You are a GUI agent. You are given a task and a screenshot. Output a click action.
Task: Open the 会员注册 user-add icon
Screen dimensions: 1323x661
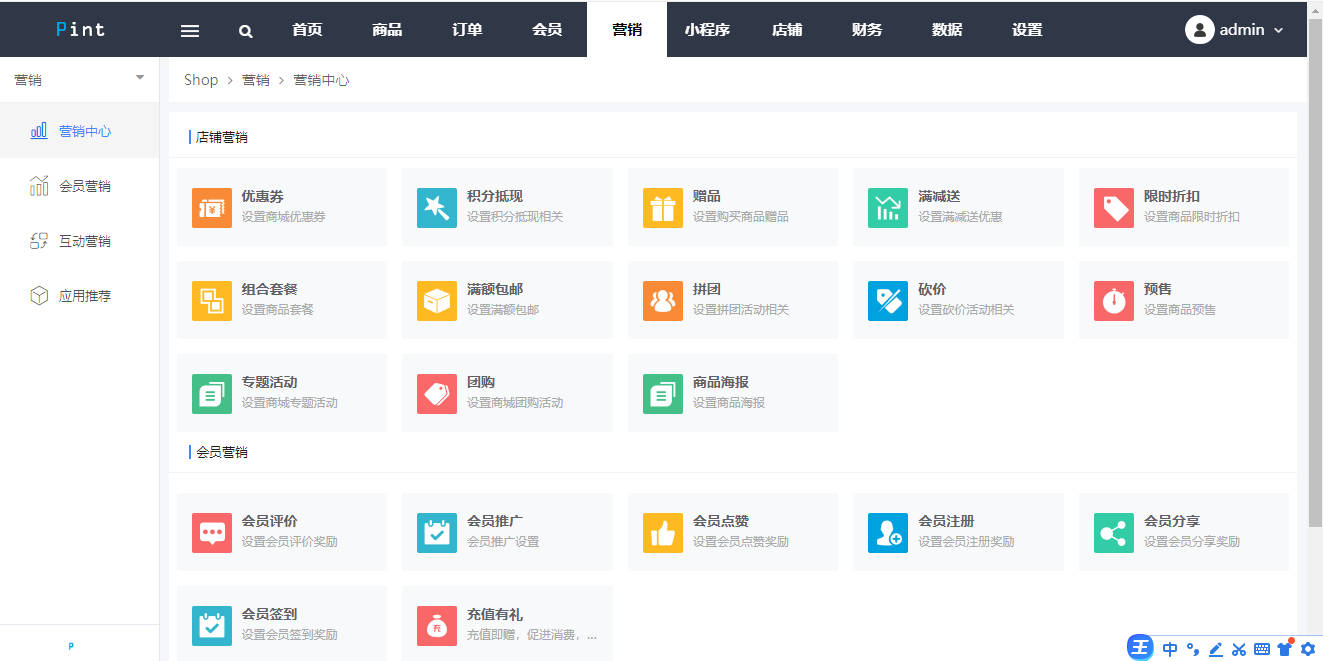(x=888, y=532)
